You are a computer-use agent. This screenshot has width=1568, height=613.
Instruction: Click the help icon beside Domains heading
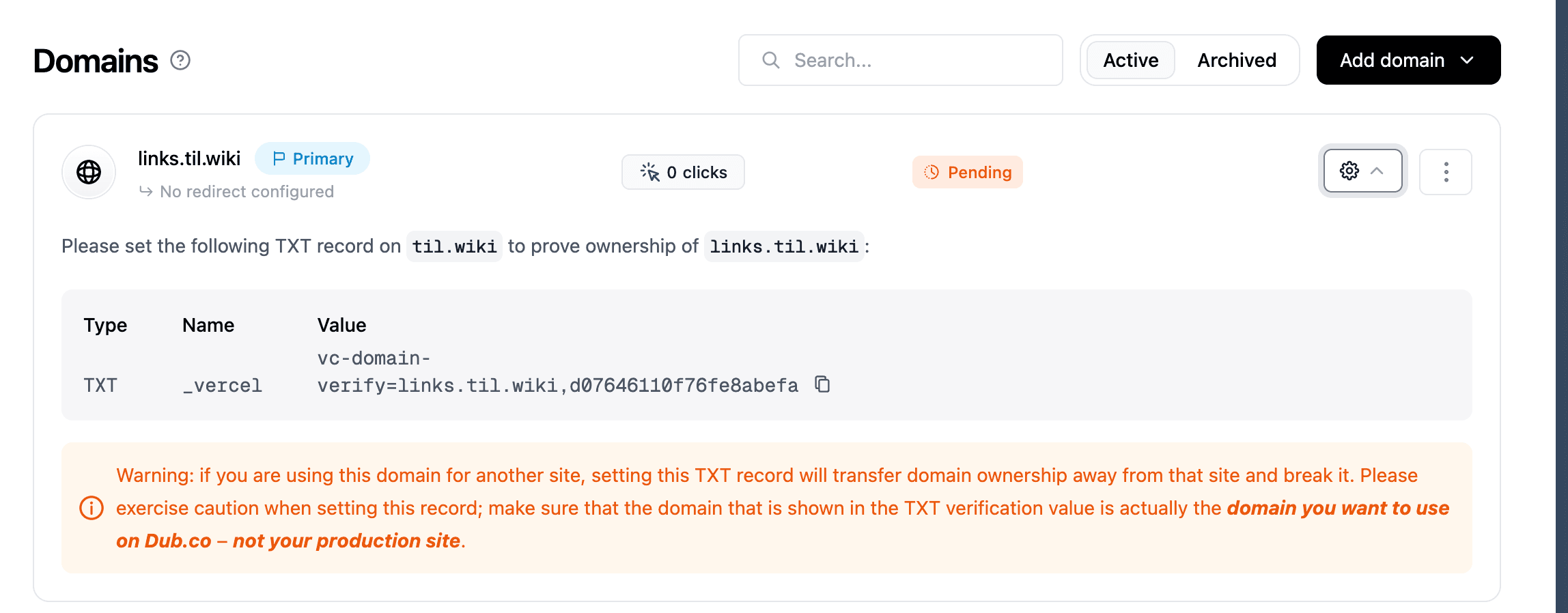pyautogui.click(x=180, y=61)
